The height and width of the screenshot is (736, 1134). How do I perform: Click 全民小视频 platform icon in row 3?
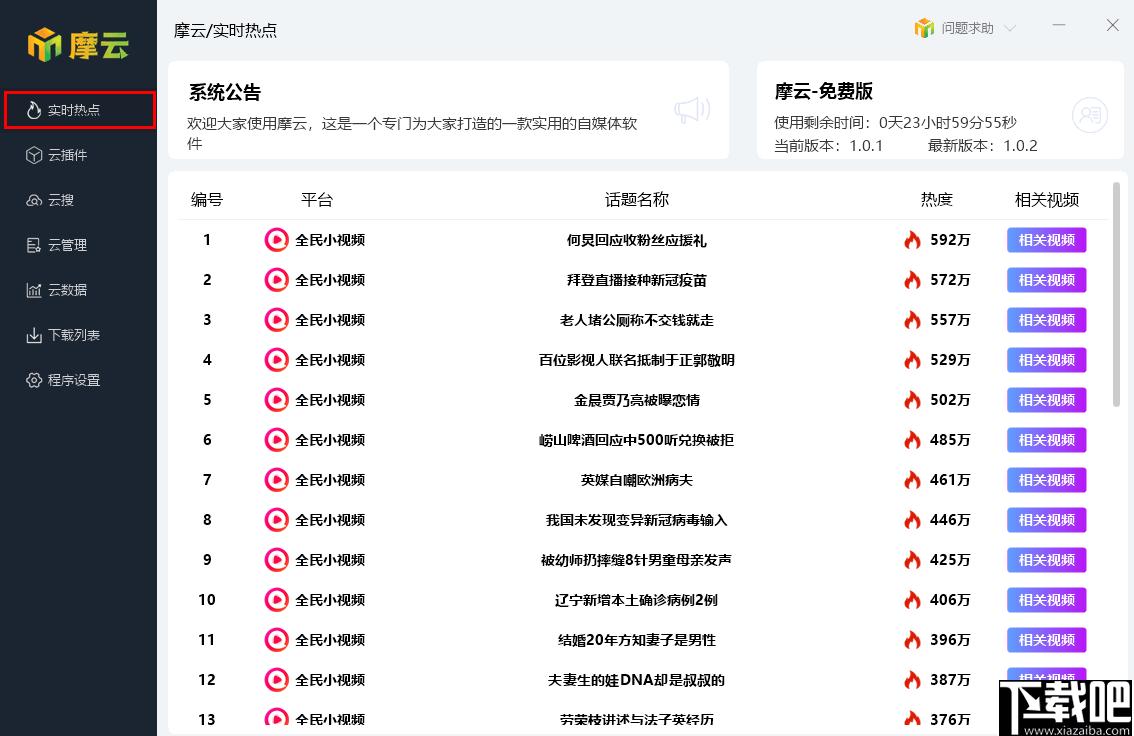point(276,320)
